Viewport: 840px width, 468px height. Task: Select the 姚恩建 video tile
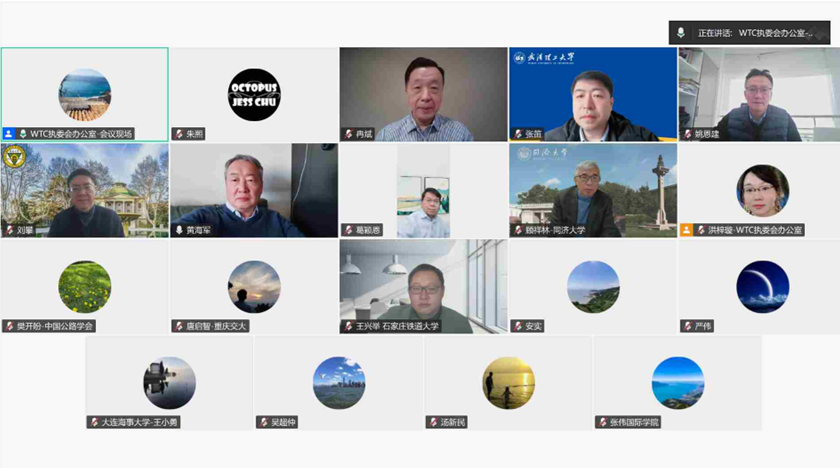[x=758, y=92]
